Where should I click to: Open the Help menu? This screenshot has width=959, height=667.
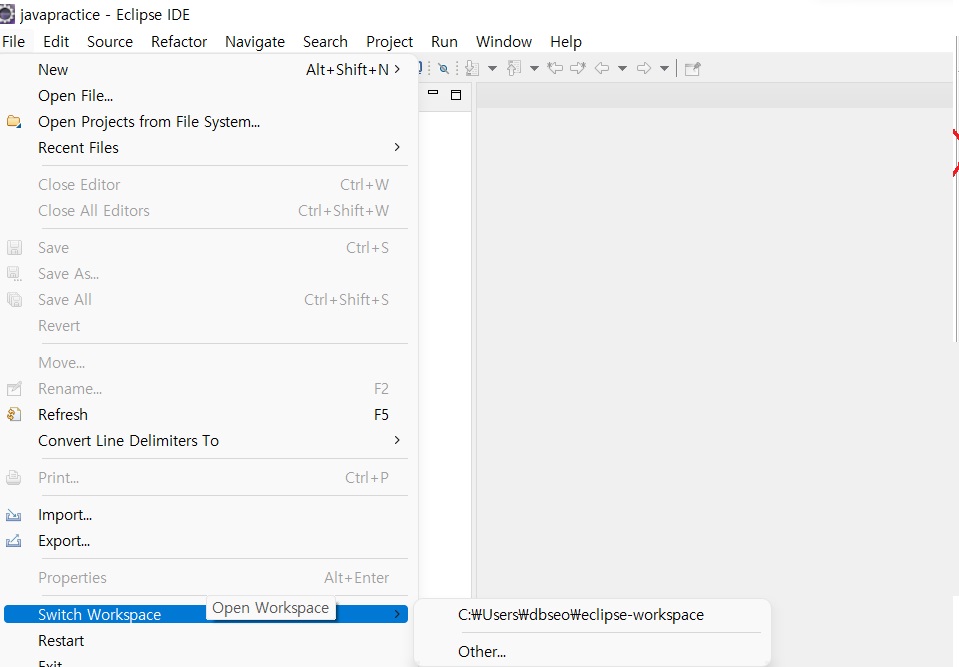(x=566, y=42)
